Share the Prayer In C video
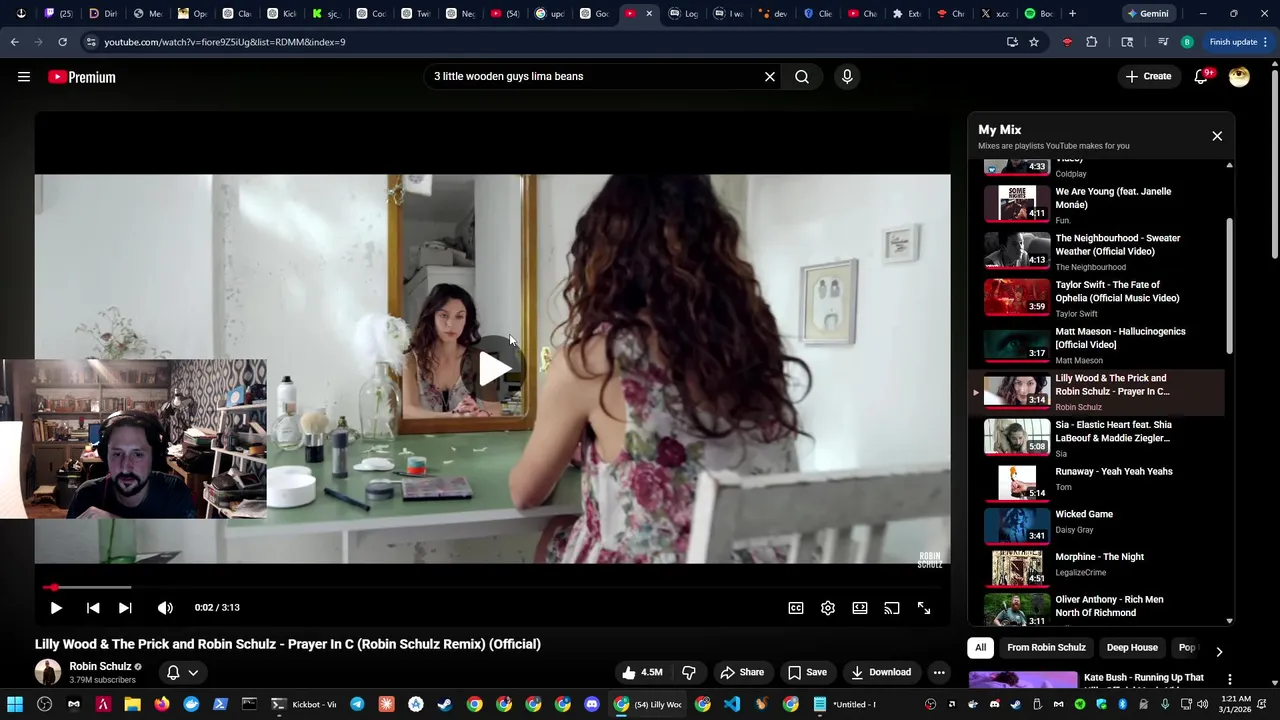 click(x=742, y=672)
